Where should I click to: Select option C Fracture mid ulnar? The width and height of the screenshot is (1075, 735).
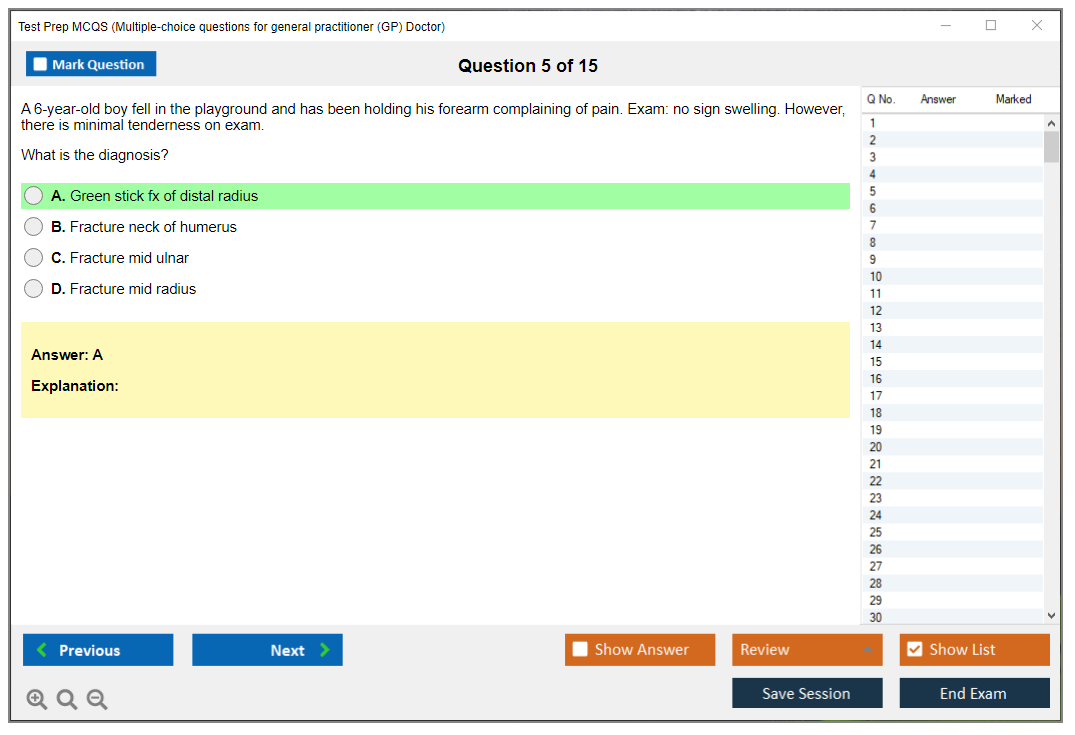(34, 258)
